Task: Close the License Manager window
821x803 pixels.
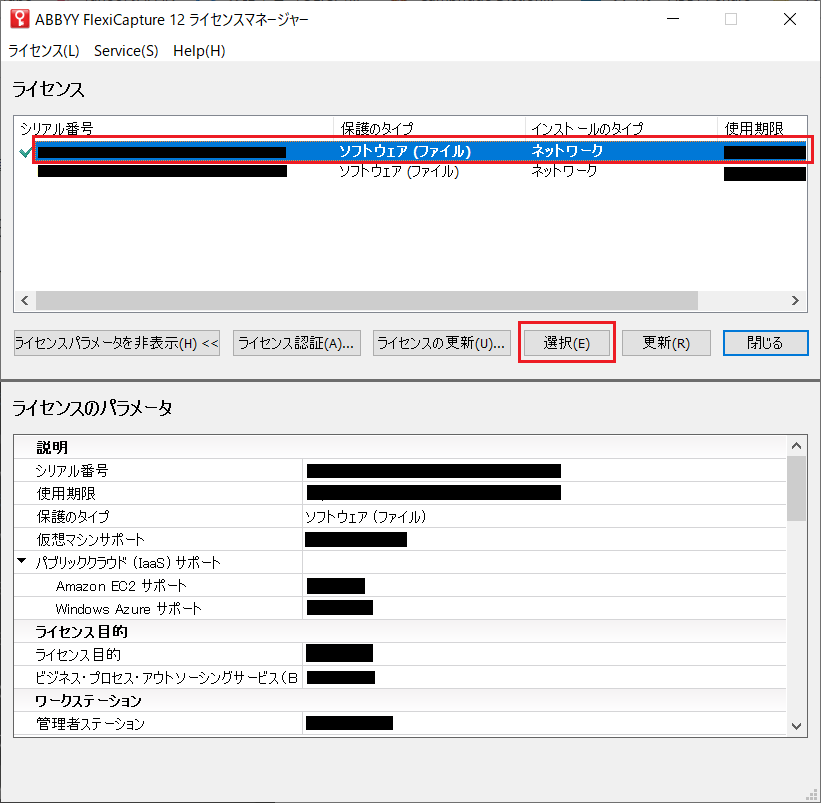Action: coord(790,19)
